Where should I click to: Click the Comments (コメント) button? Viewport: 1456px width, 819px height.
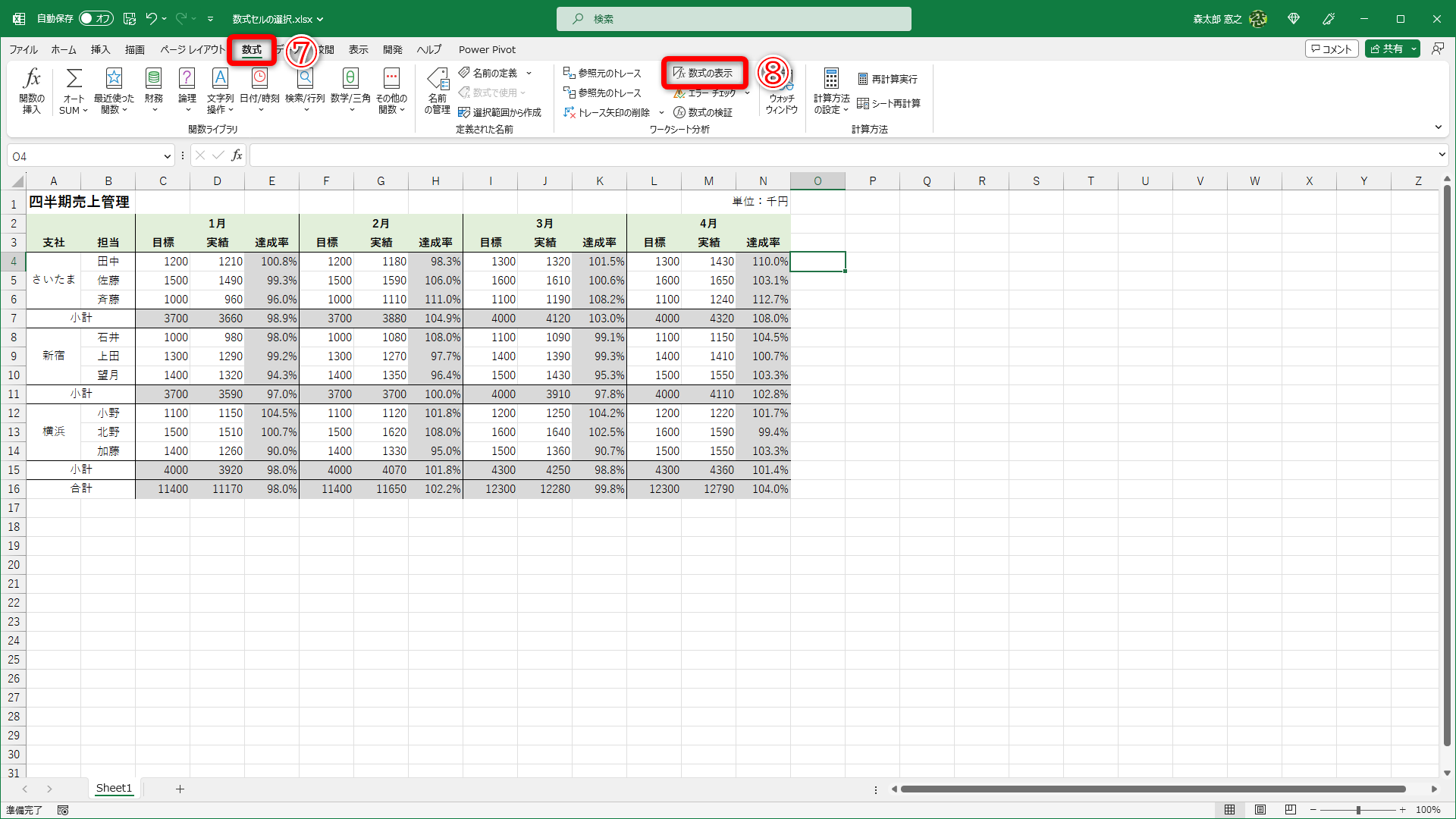click(x=1331, y=49)
